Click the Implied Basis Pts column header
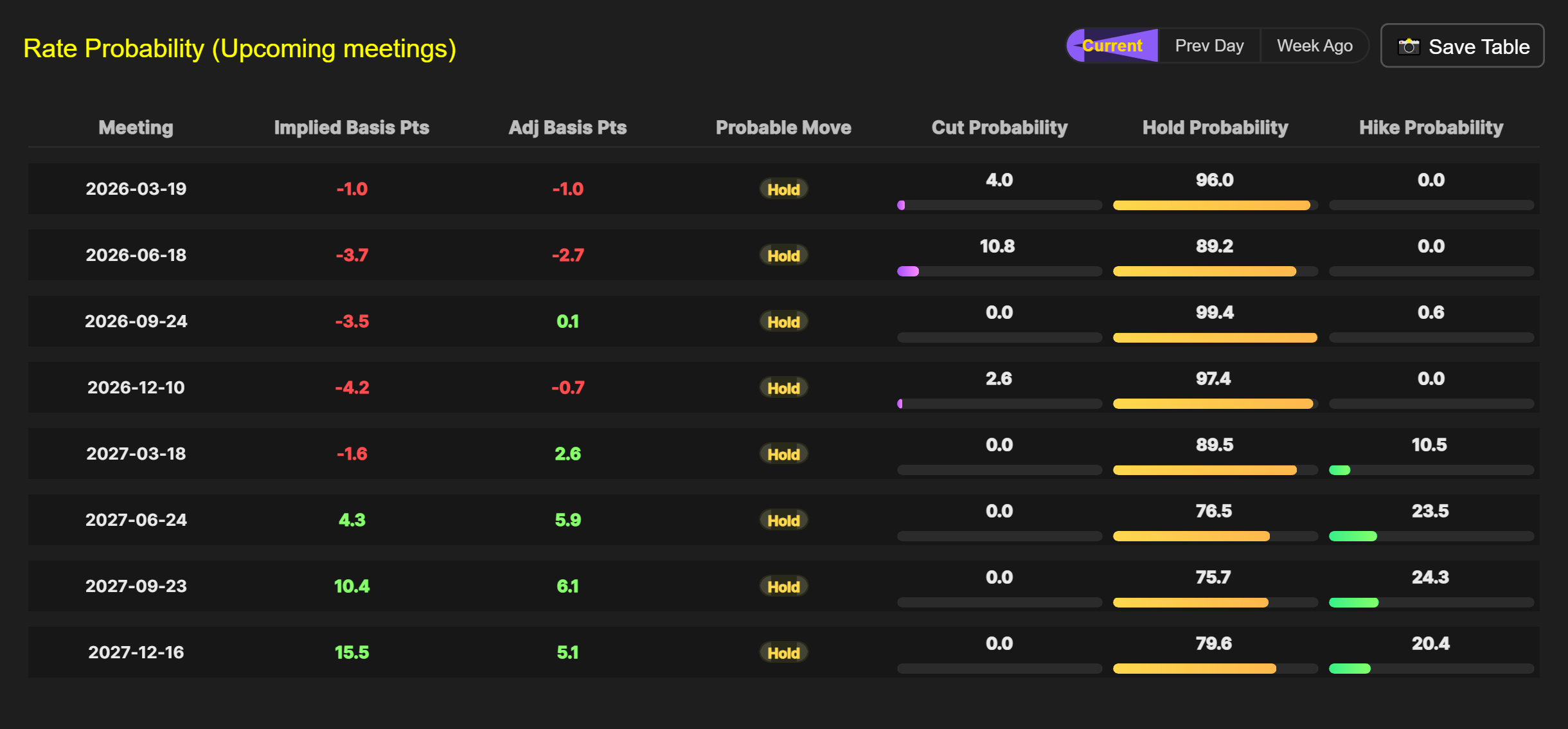 tap(352, 127)
